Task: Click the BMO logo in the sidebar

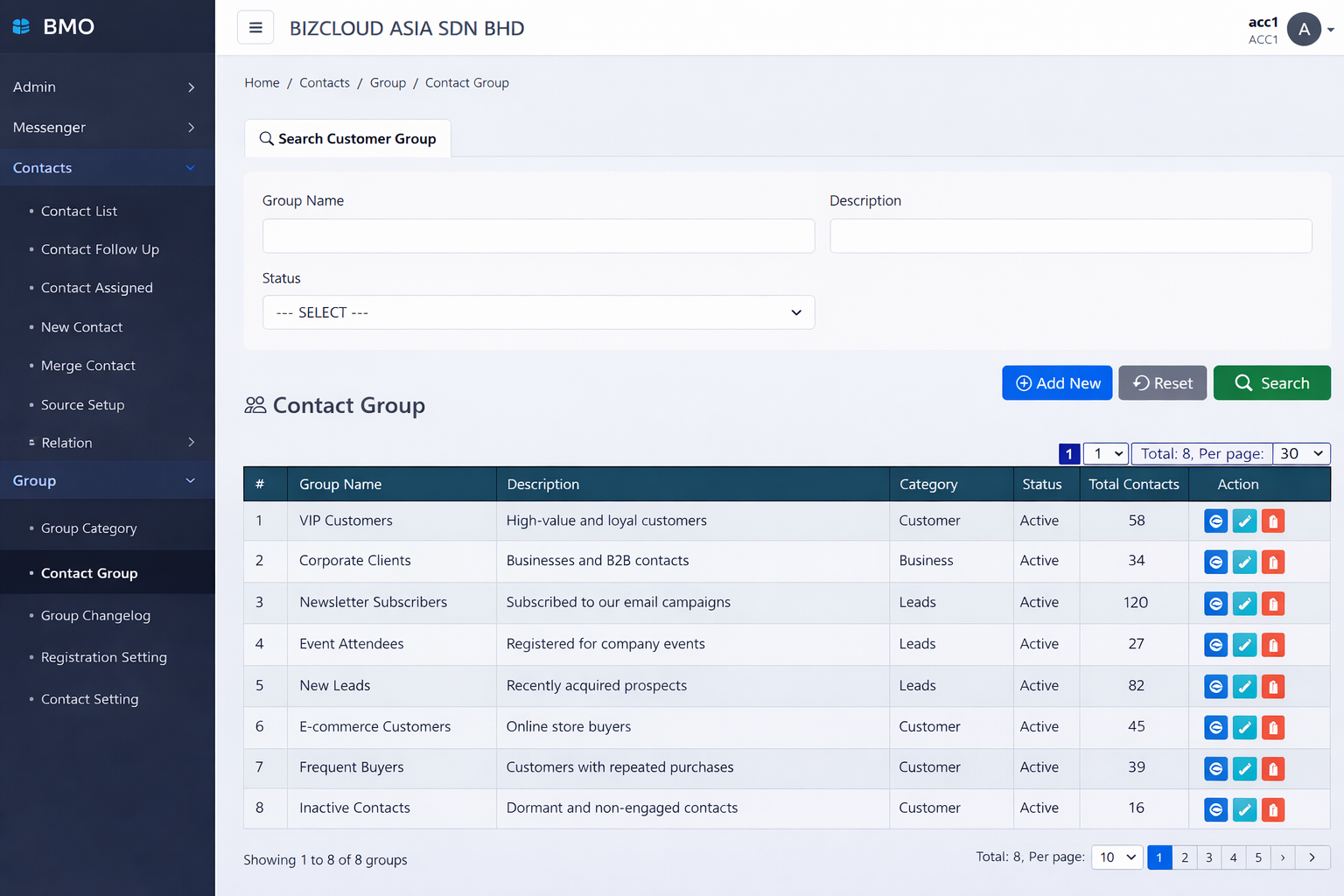Action: pos(53,26)
